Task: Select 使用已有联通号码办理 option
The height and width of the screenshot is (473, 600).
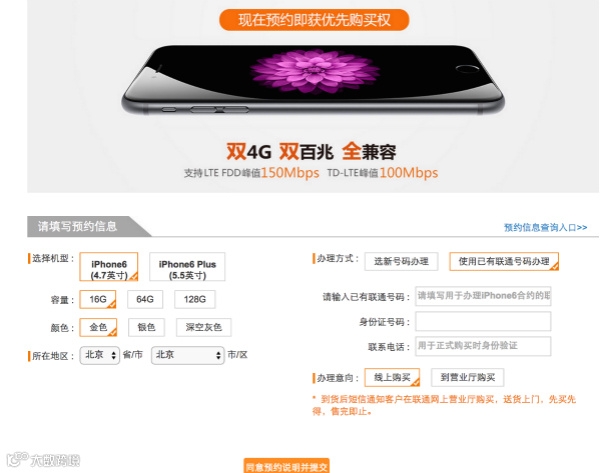Action: 504,261
